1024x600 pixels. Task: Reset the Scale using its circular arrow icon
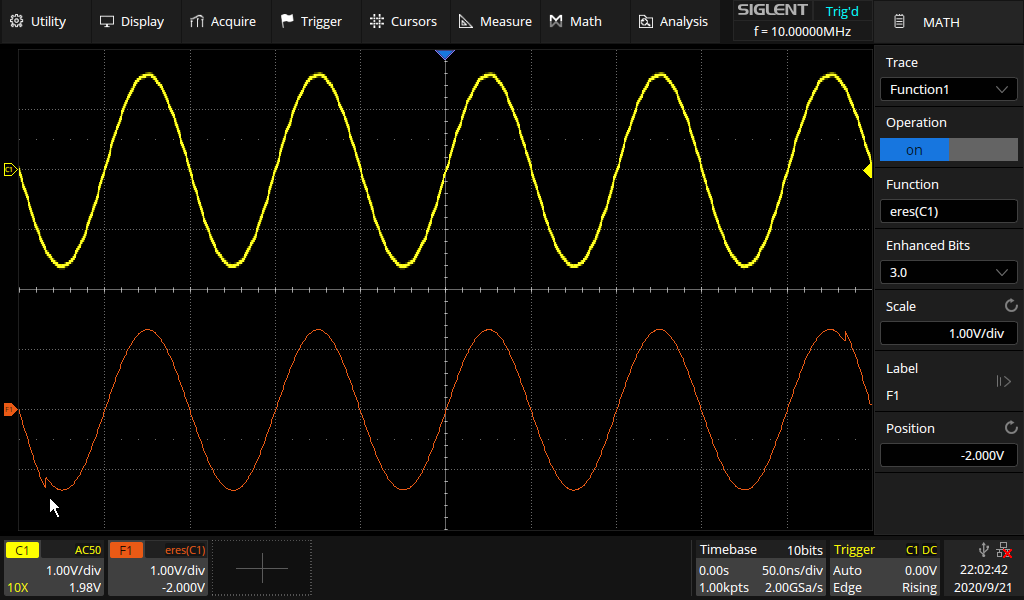point(1011,306)
